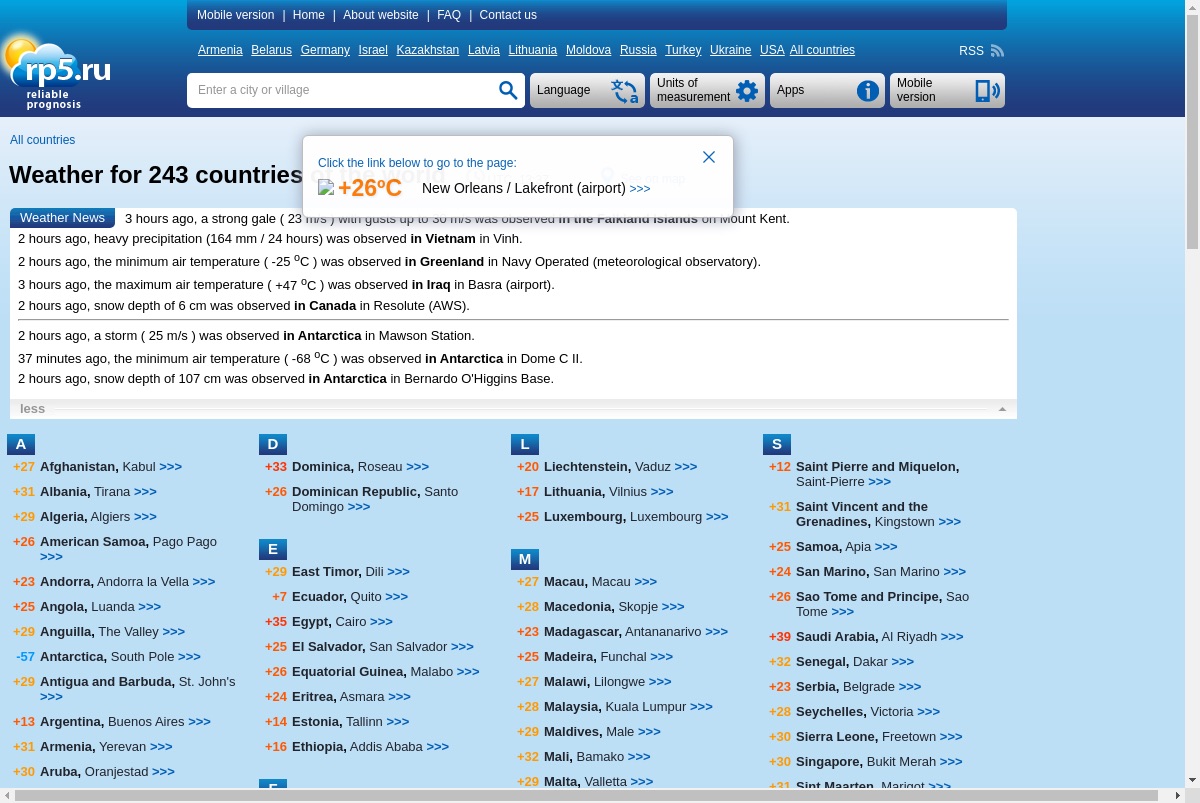Open Afghanistan, Kabul forecast arrows
The width and height of the screenshot is (1200, 803).
(170, 467)
